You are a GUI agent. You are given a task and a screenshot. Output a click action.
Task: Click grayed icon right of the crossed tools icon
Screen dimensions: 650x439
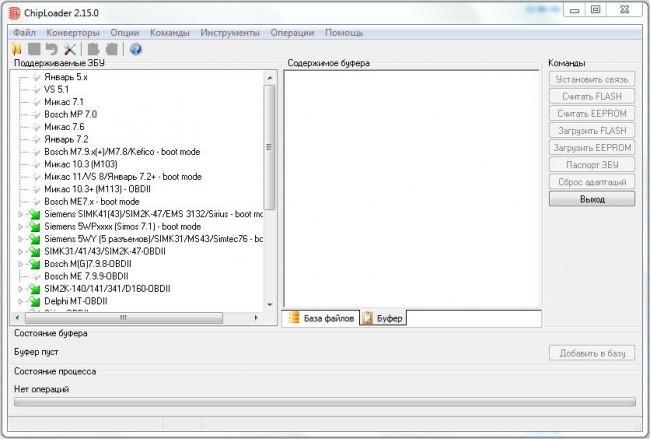click(93, 49)
